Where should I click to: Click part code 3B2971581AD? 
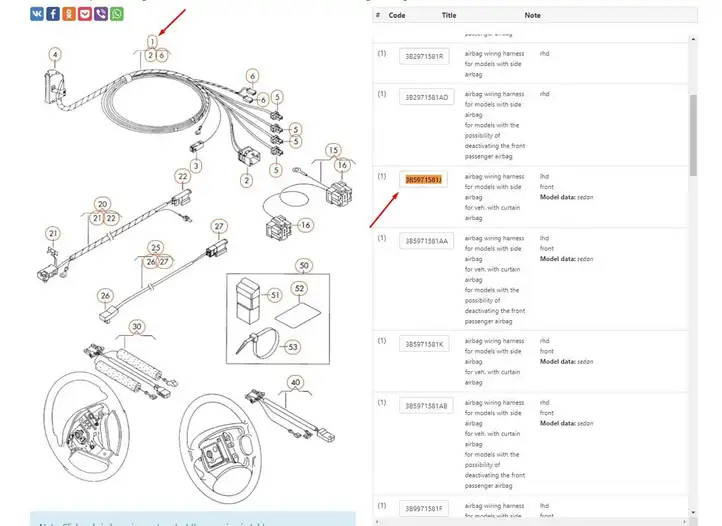(x=427, y=97)
